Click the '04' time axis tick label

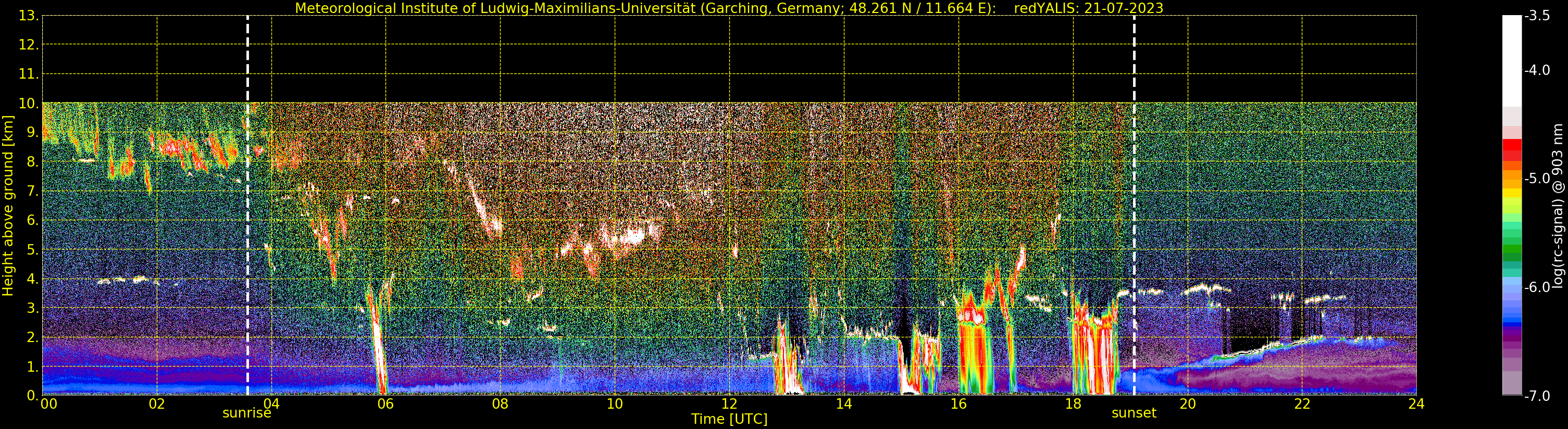(x=271, y=404)
